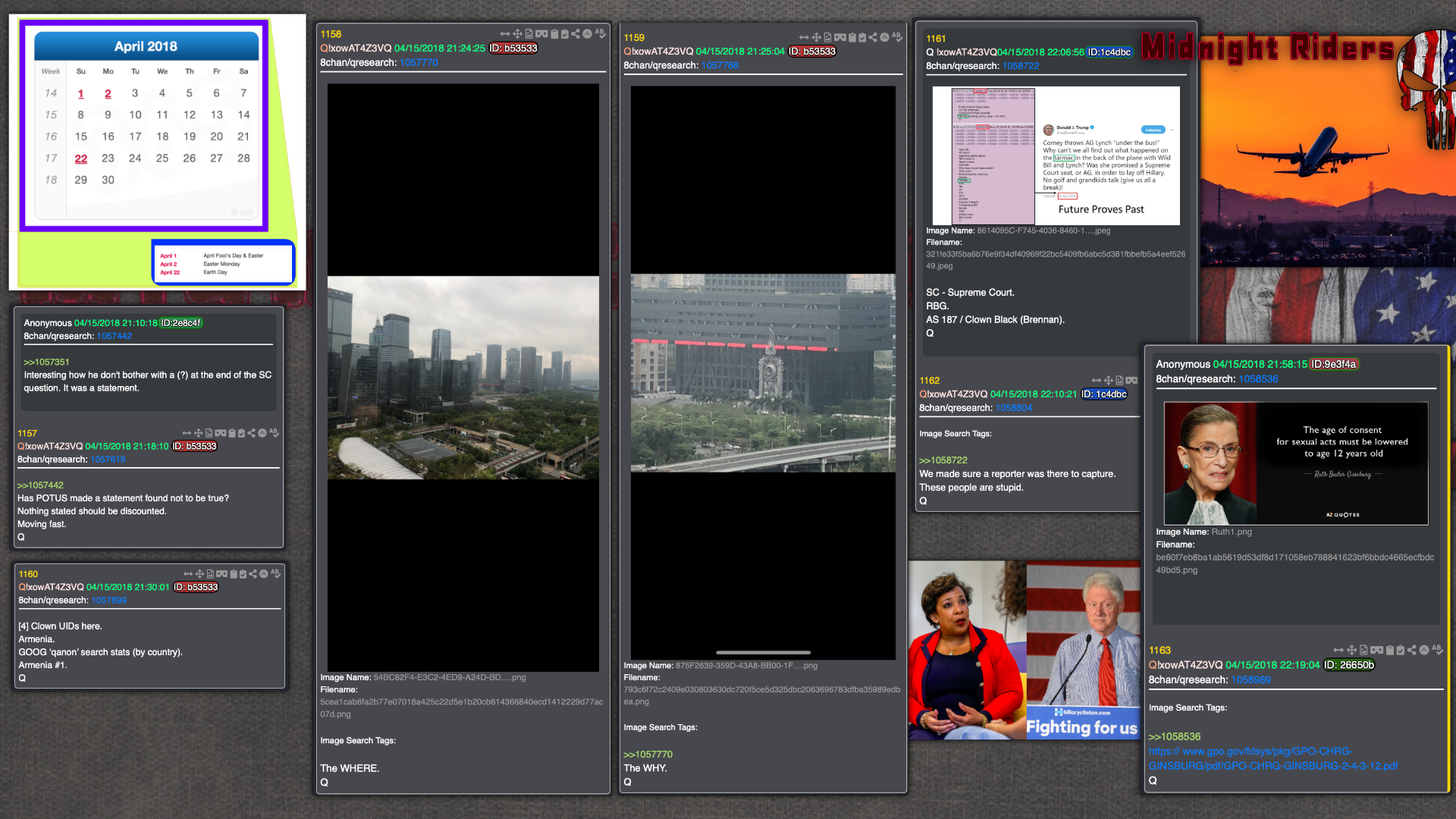Click post number 1161 heading
This screenshot has height=819, width=1456.
point(936,39)
